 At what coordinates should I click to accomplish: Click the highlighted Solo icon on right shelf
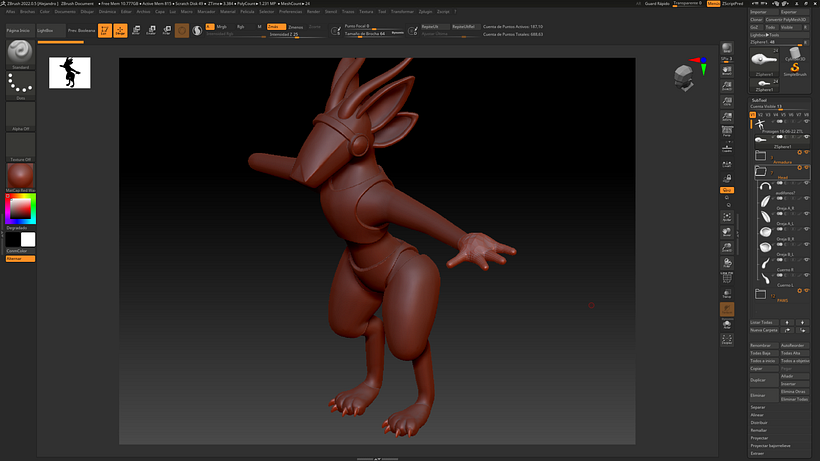click(x=727, y=309)
